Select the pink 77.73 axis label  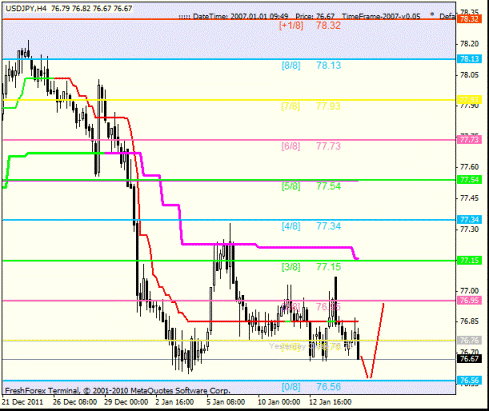tap(469, 140)
